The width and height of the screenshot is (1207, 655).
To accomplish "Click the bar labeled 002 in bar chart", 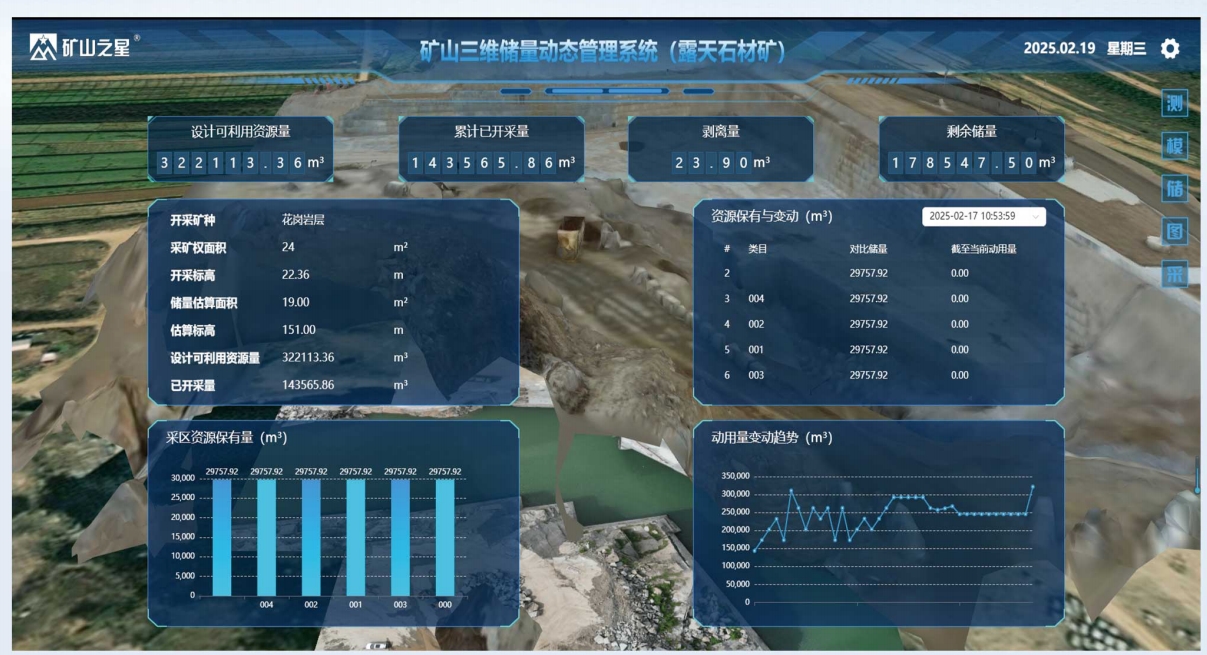I will point(311,537).
